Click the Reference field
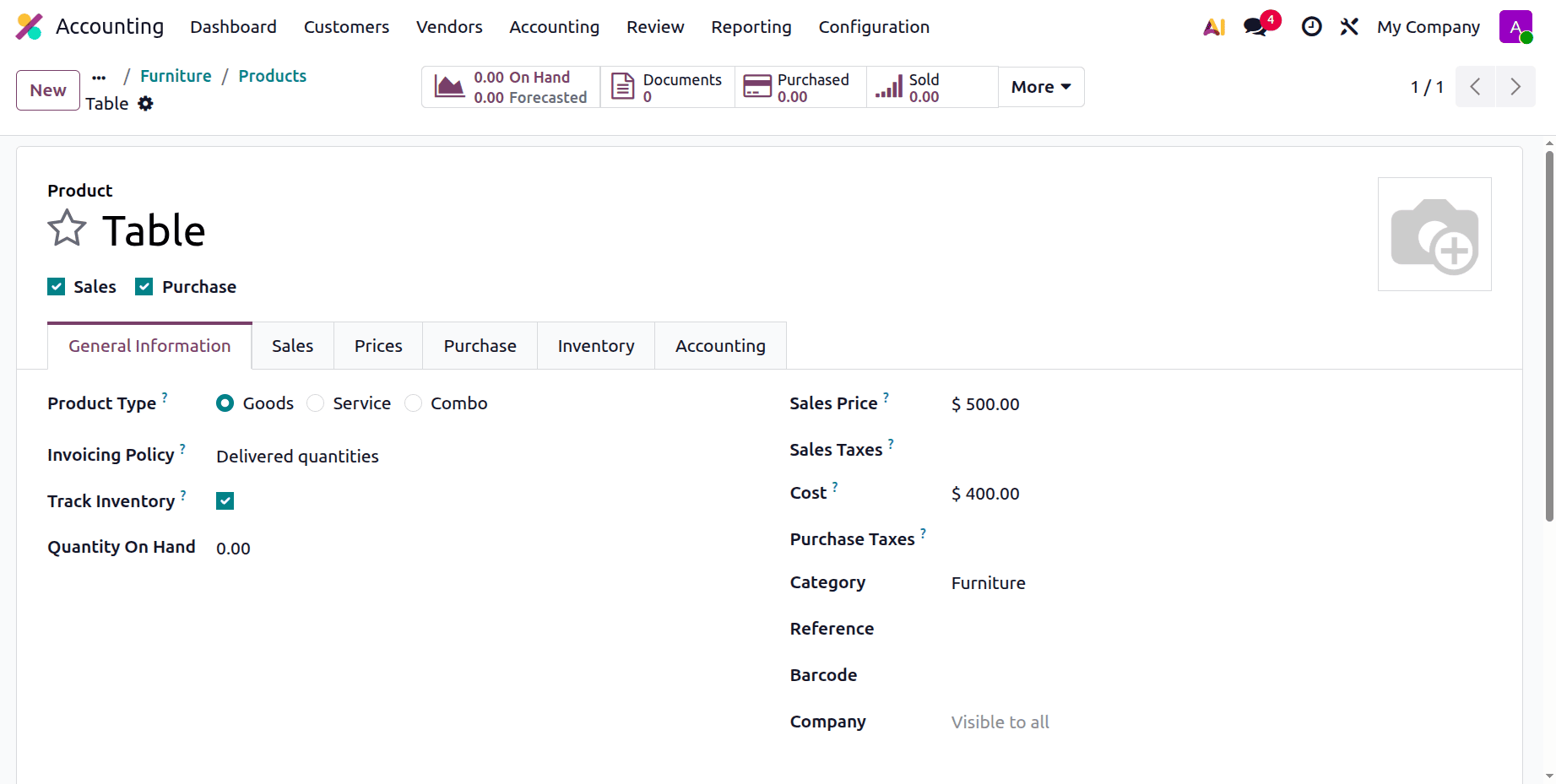The height and width of the screenshot is (784, 1556). point(1221,629)
